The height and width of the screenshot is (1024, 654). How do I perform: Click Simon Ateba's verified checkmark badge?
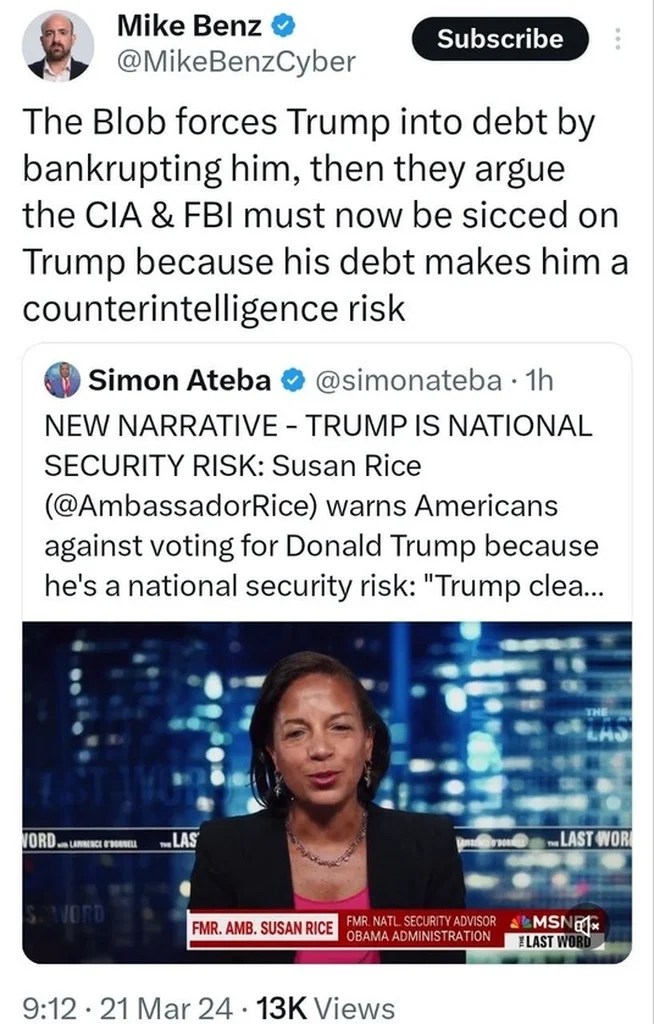[292, 381]
